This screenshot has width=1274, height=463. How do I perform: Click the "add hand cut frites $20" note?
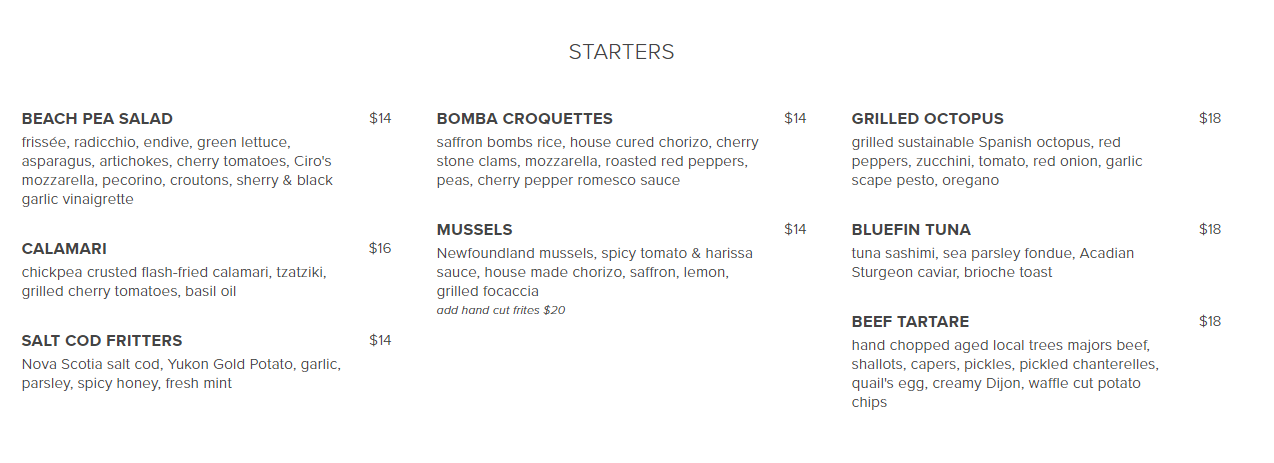click(x=501, y=310)
